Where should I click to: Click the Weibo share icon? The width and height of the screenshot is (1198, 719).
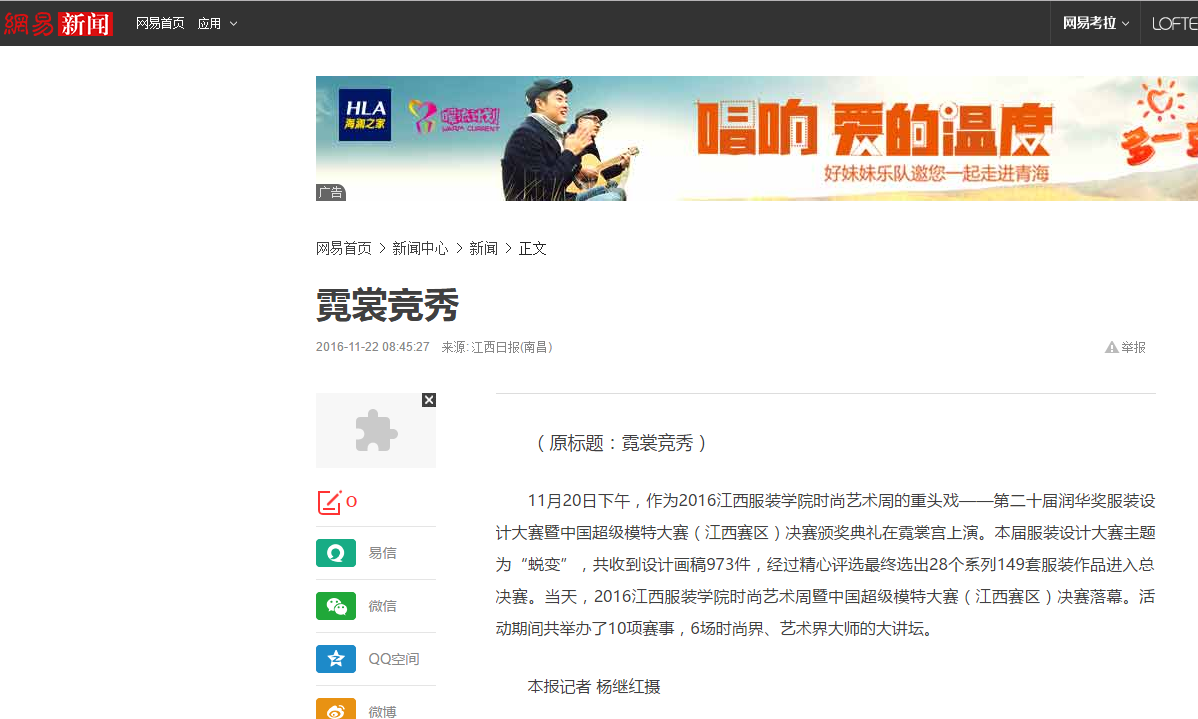(x=336, y=710)
